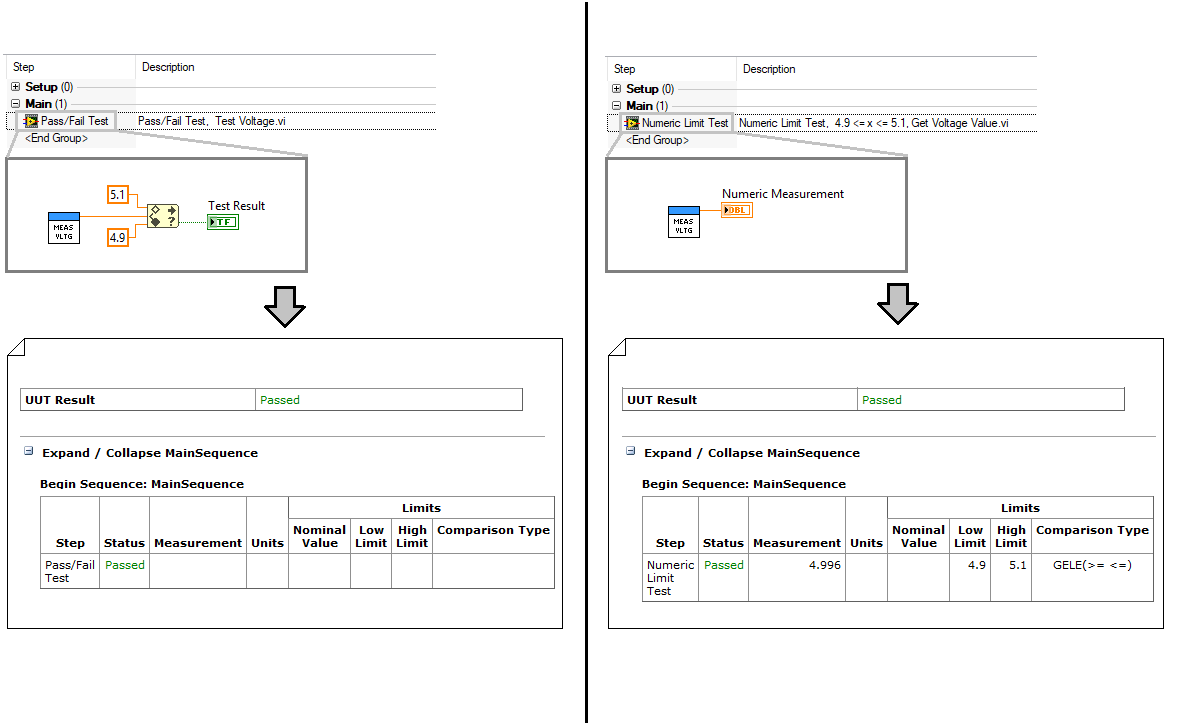Click the 4.996 measurement value cell
Screen dimensions: 1187x723
pos(796,565)
